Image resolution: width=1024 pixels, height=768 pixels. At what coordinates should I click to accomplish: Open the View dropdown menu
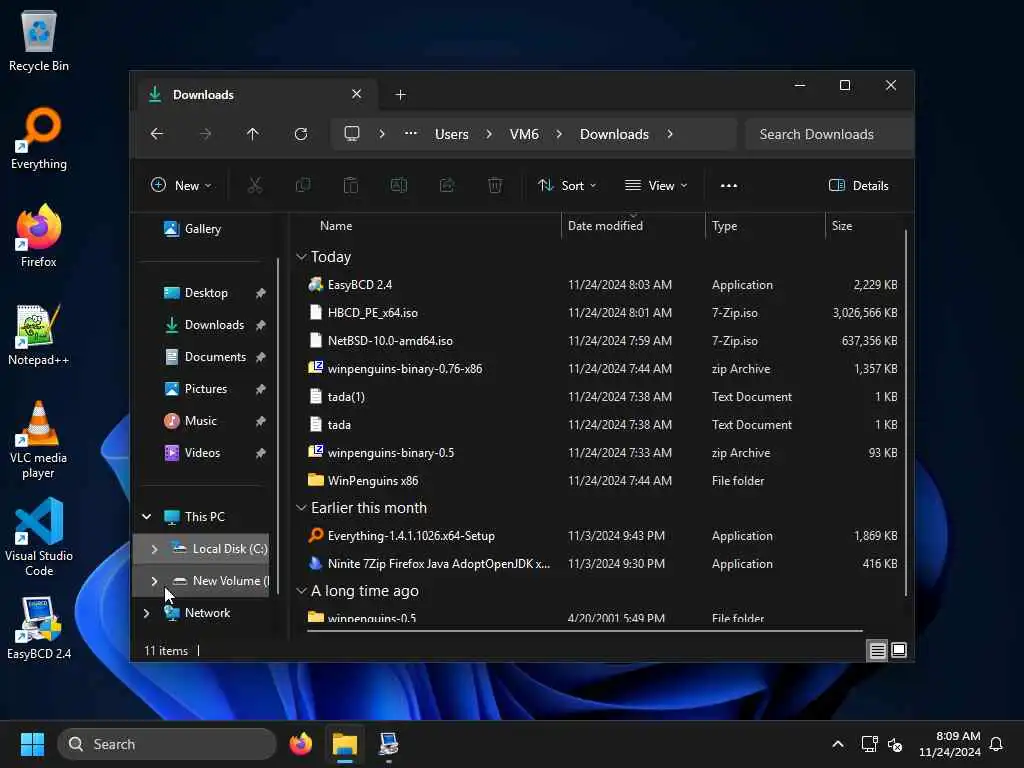[x=656, y=185]
